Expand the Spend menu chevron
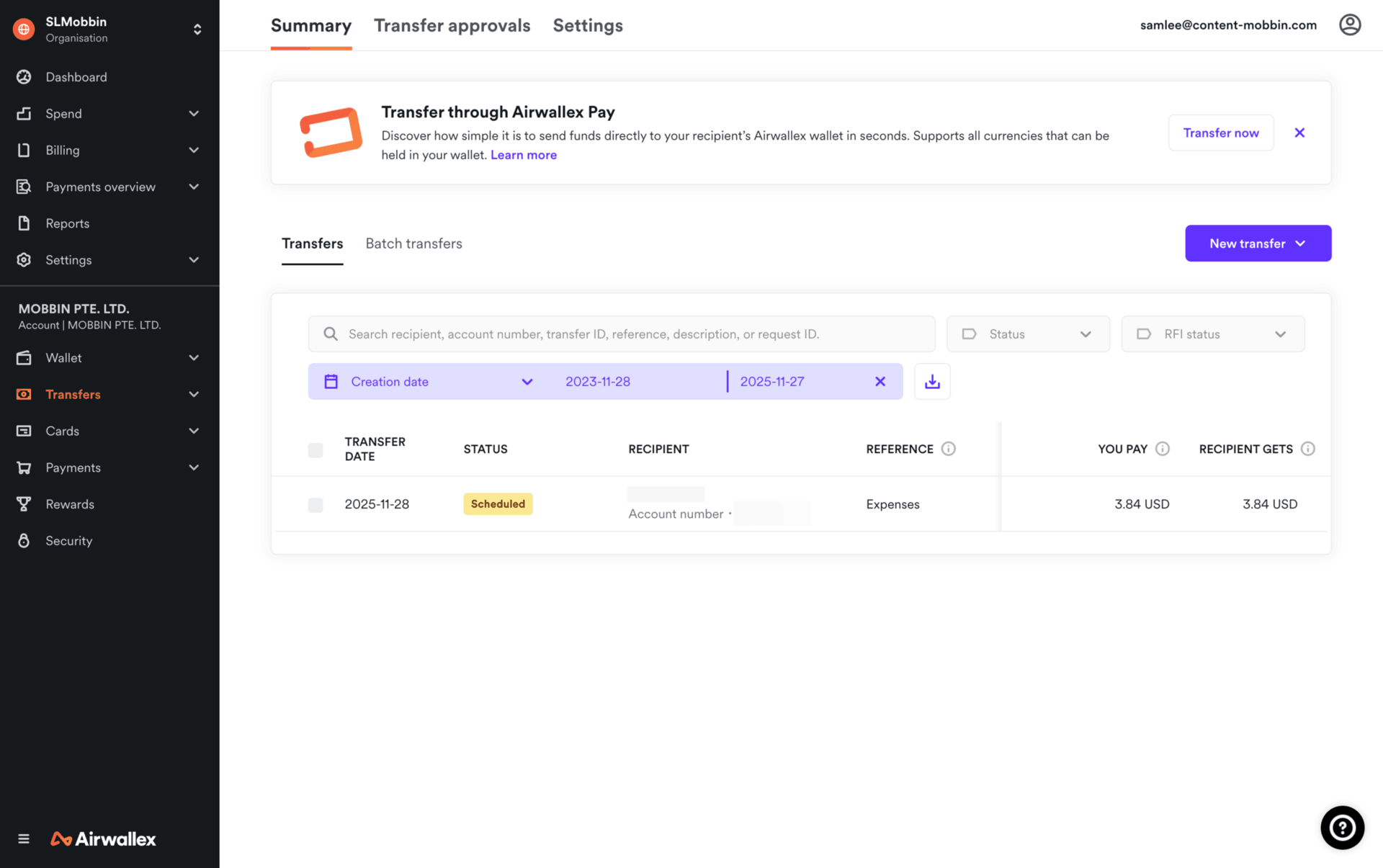Viewport: 1383px width, 868px height. 194,114
